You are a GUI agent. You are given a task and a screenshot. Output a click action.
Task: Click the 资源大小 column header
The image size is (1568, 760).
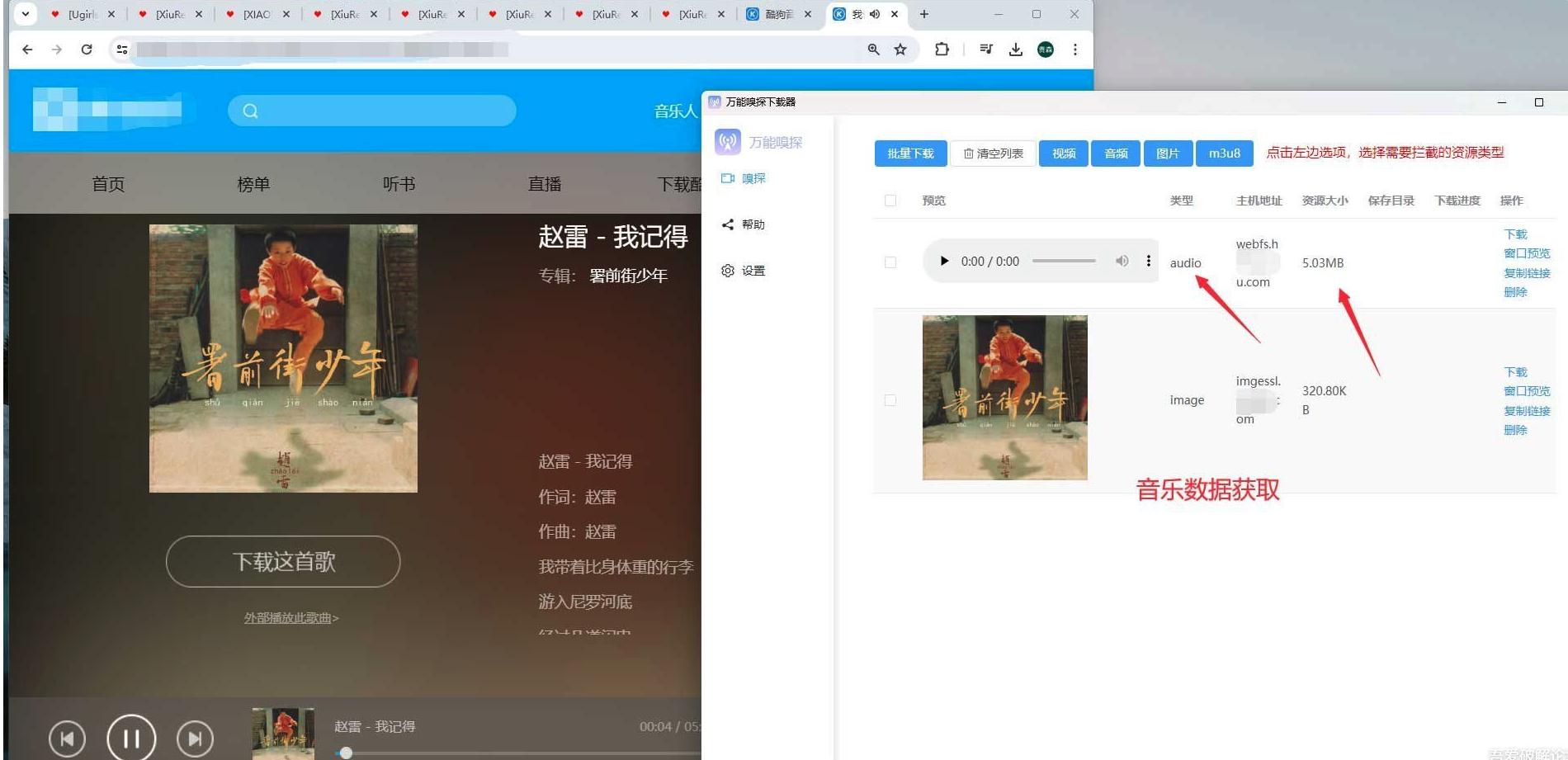point(1325,201)
